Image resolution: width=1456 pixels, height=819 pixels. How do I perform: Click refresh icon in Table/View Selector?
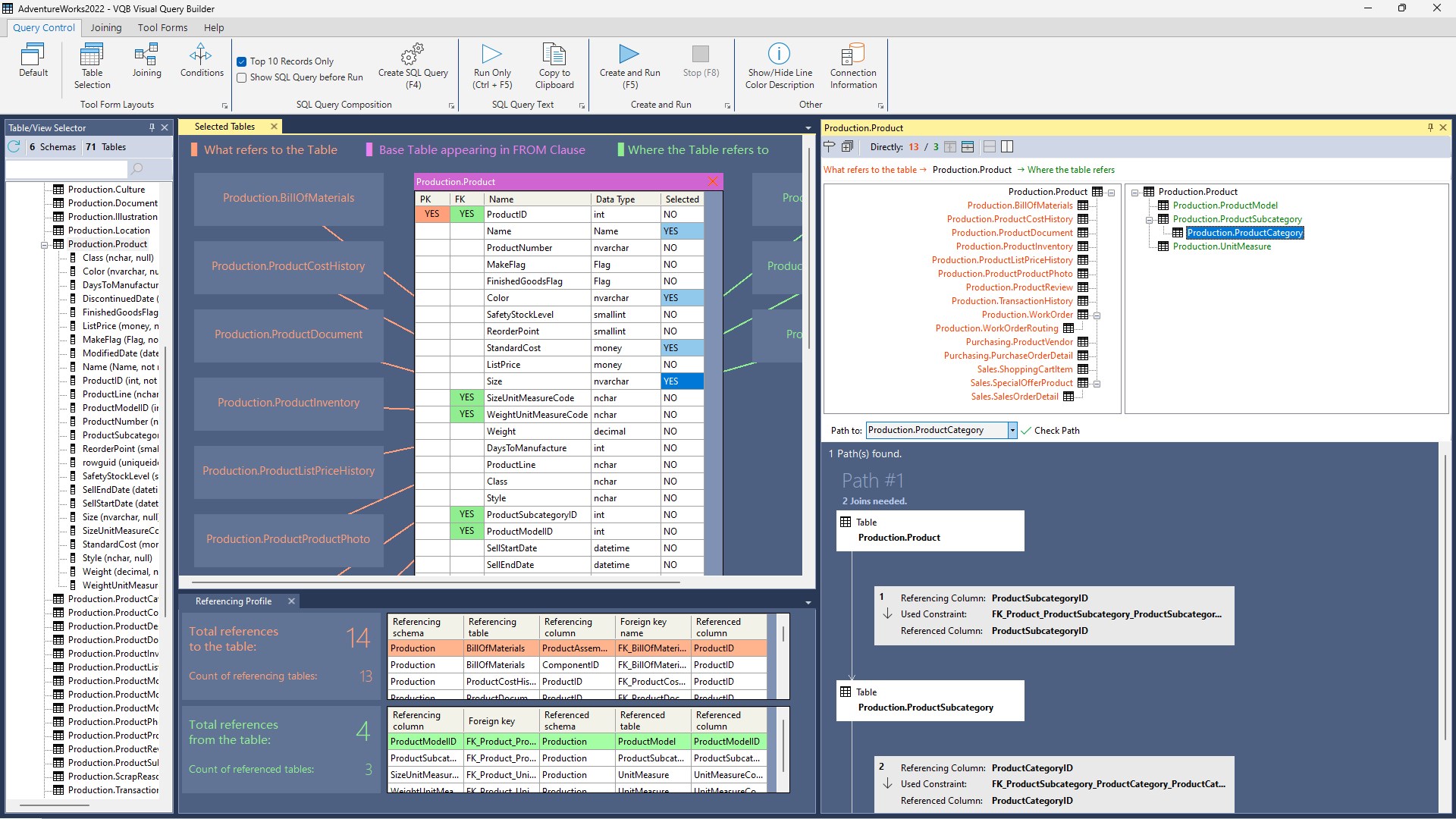tap(14, 147)
